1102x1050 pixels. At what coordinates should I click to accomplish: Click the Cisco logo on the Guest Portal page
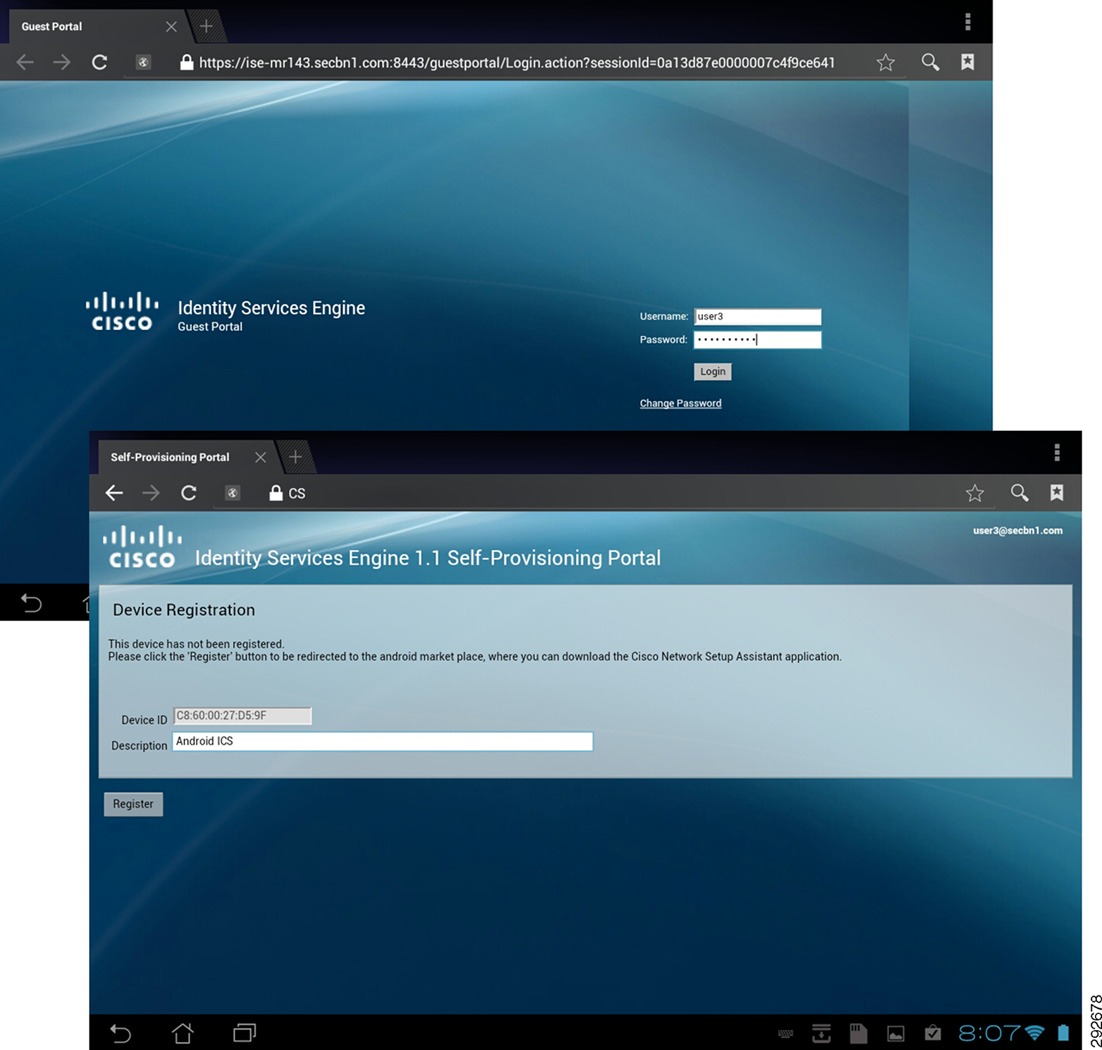tap(122, 311)
